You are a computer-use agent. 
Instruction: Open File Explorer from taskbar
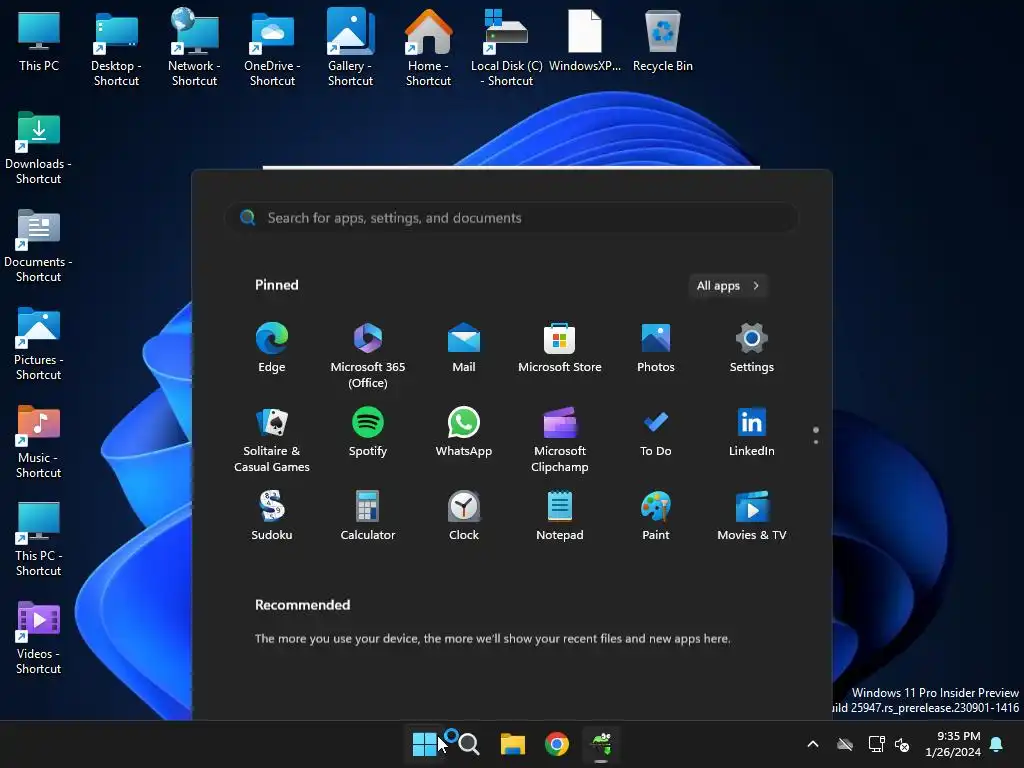[513, 744]
